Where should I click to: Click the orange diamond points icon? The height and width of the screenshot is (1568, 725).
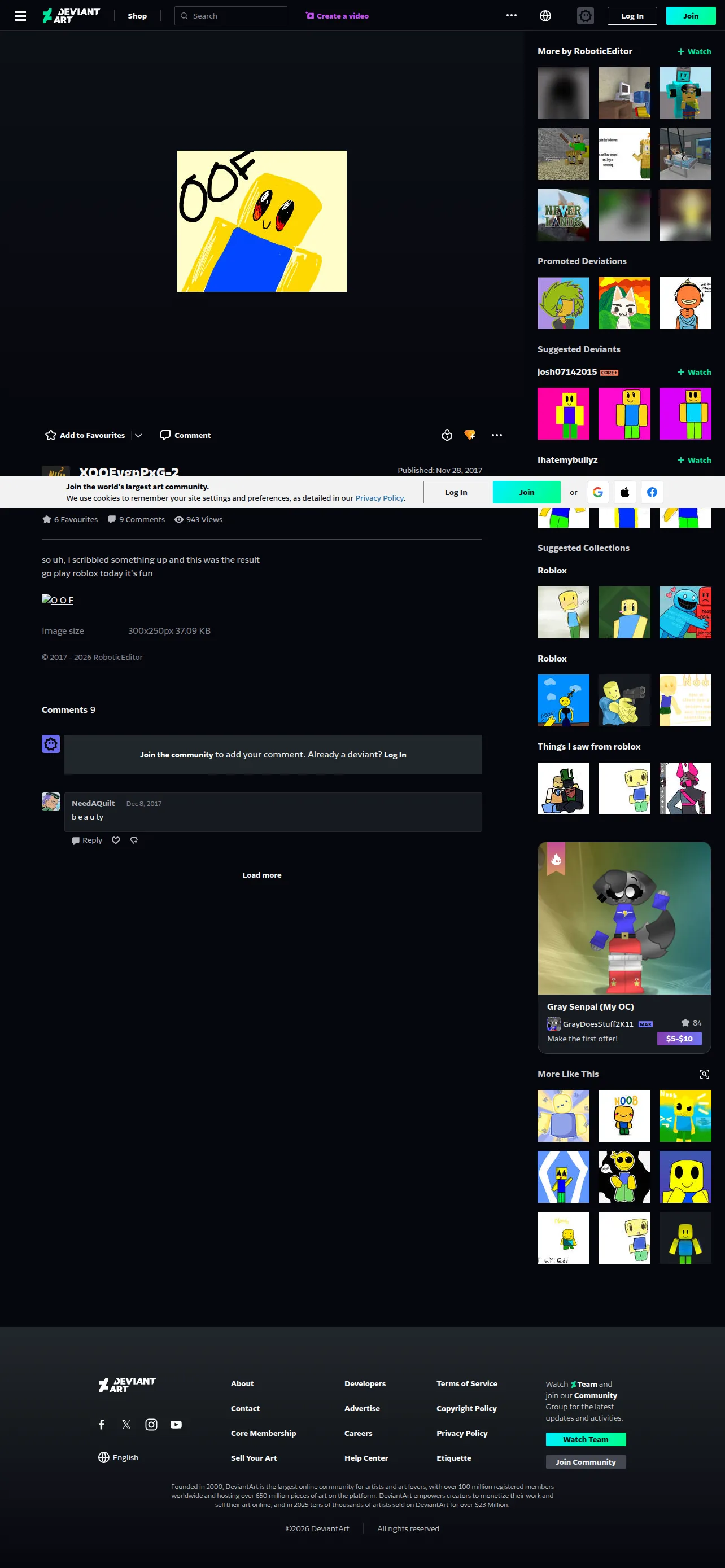click(470, 435)
